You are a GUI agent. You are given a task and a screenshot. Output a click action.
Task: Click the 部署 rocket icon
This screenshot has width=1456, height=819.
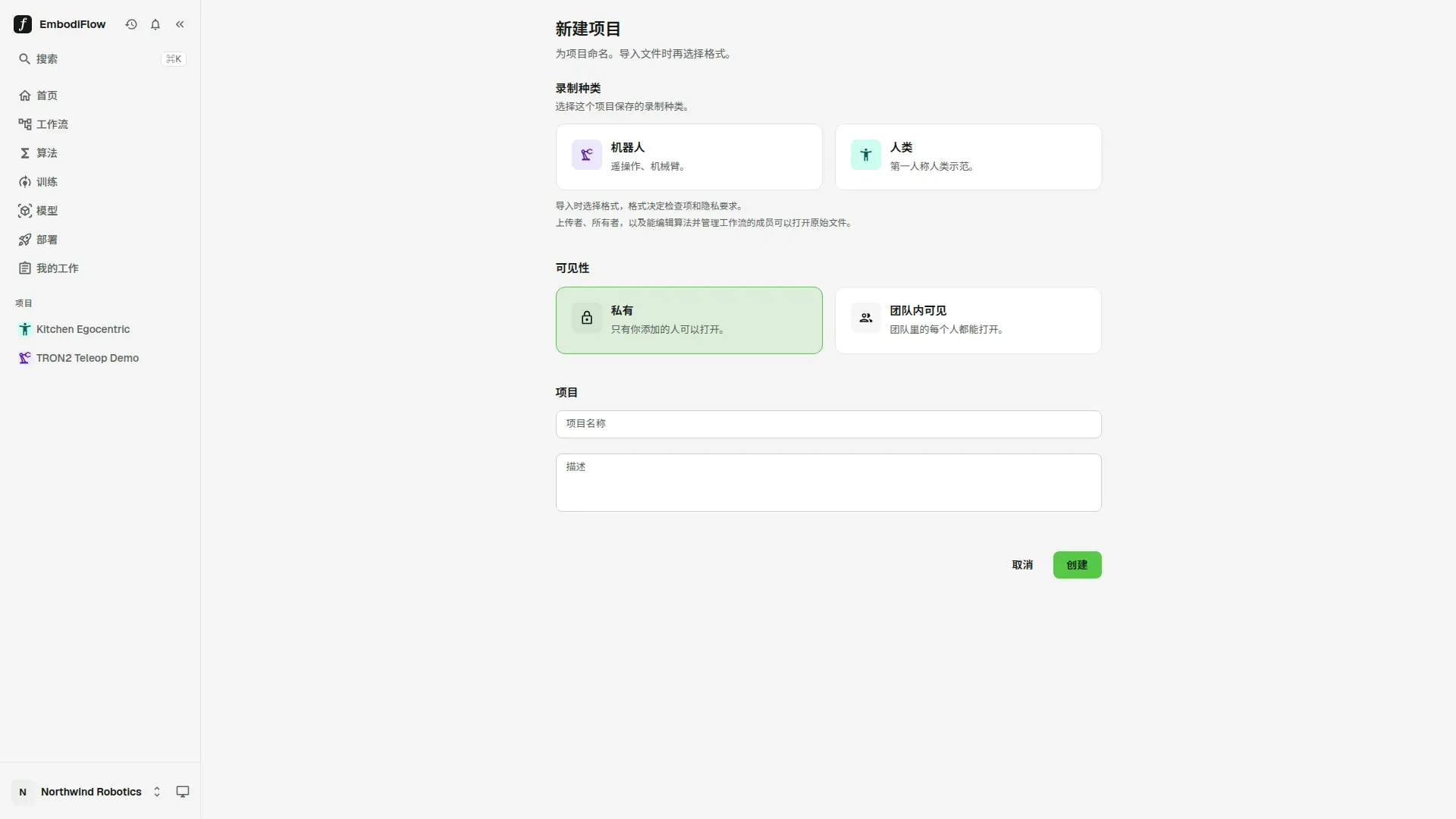point(25,240)
